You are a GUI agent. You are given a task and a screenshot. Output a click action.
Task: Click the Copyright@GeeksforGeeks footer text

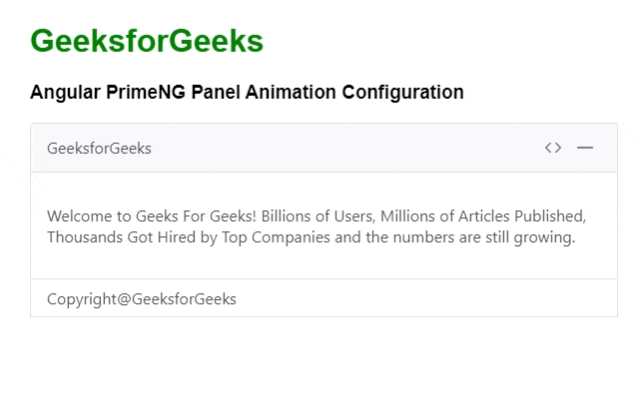tap(141, 299)
